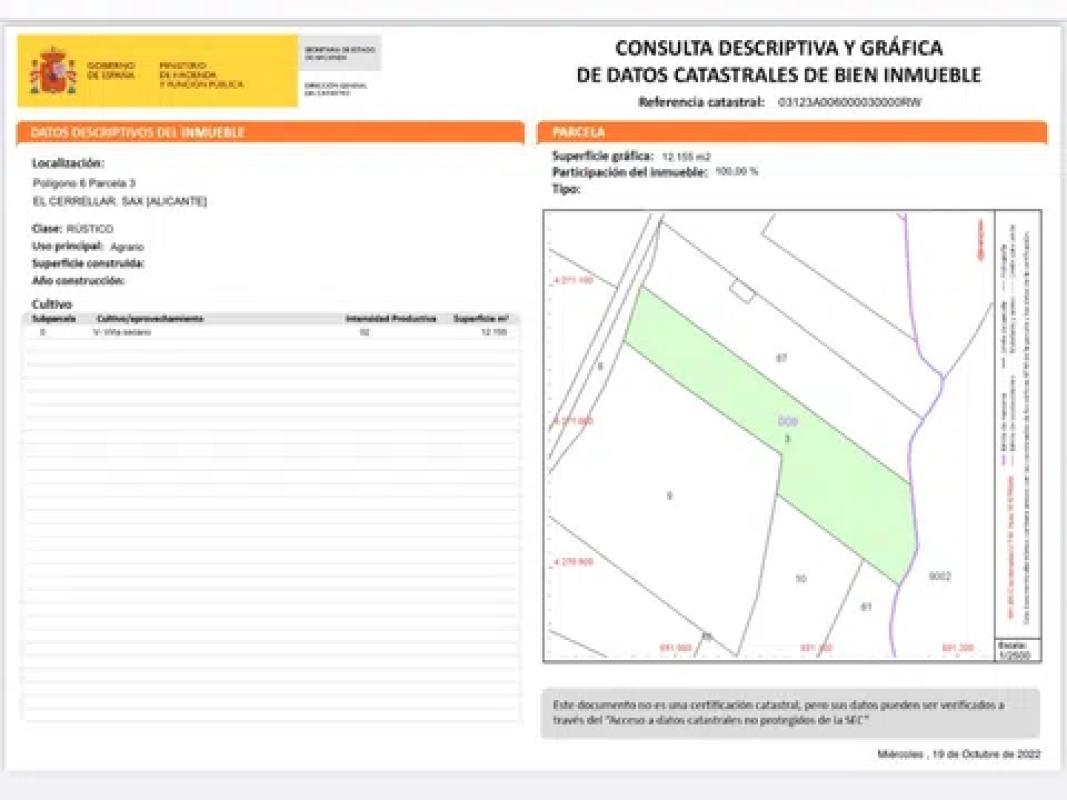1067x800 pixels.
Task: Click the Secretaría de Estado gray box
Action: point(341,52)
